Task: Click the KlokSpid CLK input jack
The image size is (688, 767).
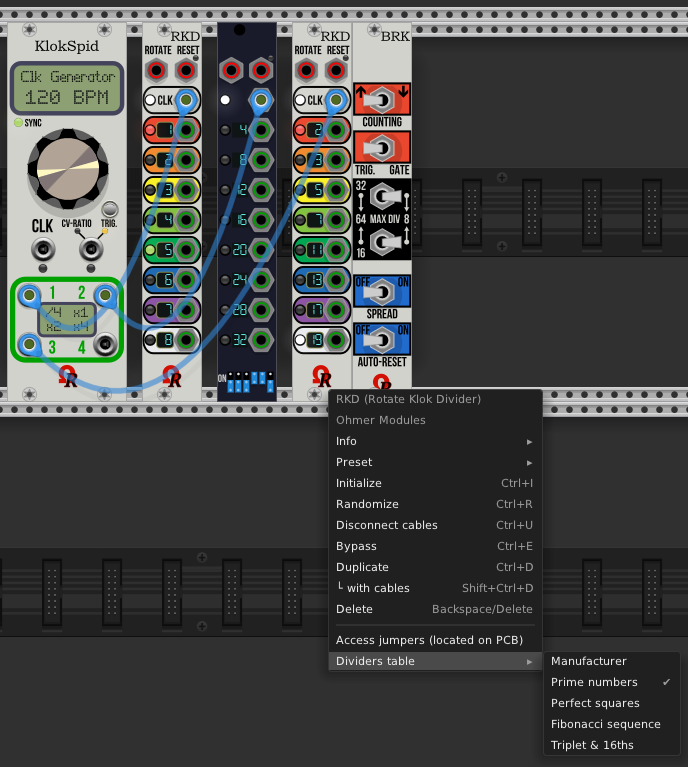Action: (x=43, y=249)
